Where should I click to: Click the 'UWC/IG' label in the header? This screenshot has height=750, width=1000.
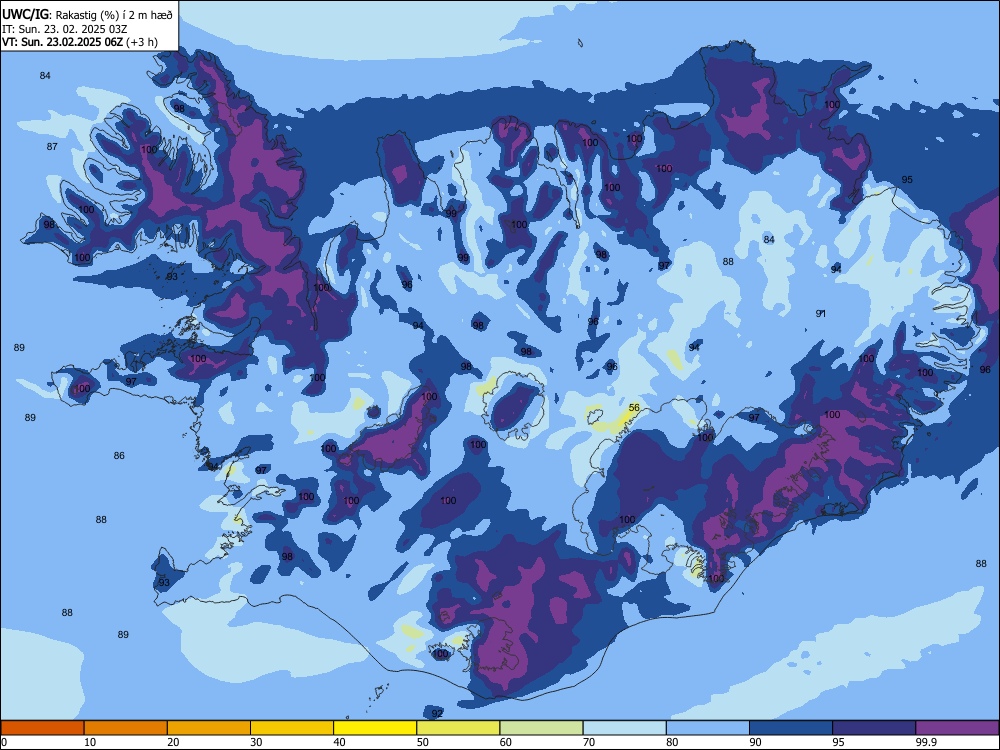click(27, 15)
